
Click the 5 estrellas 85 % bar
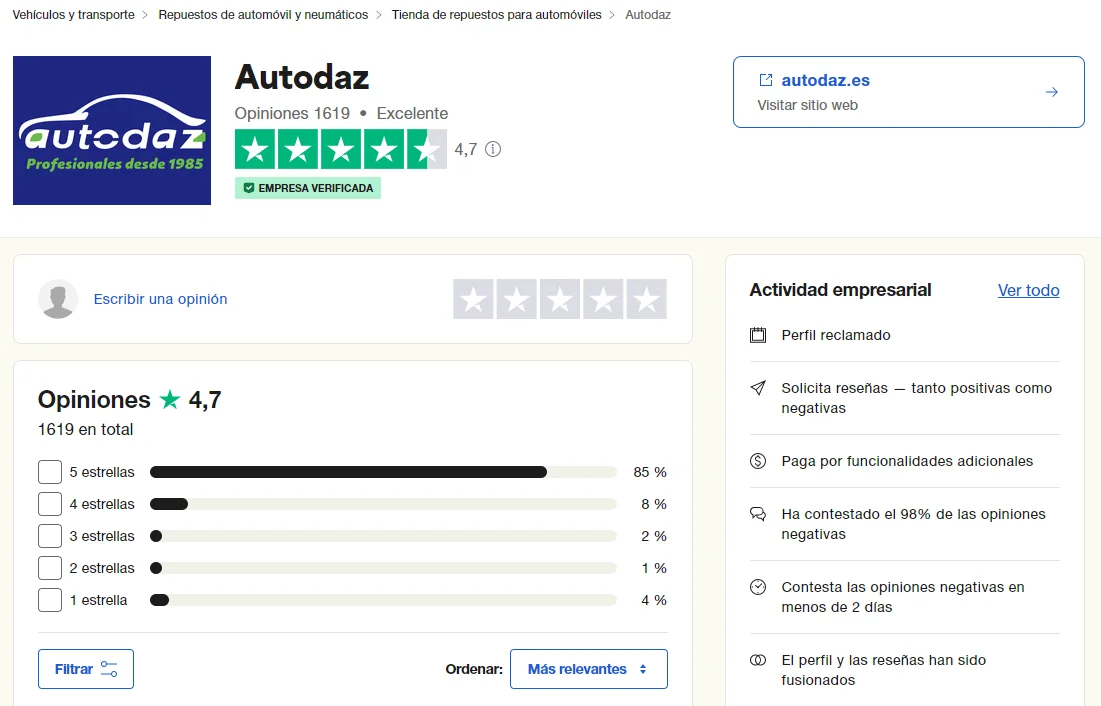pos(383,472)
